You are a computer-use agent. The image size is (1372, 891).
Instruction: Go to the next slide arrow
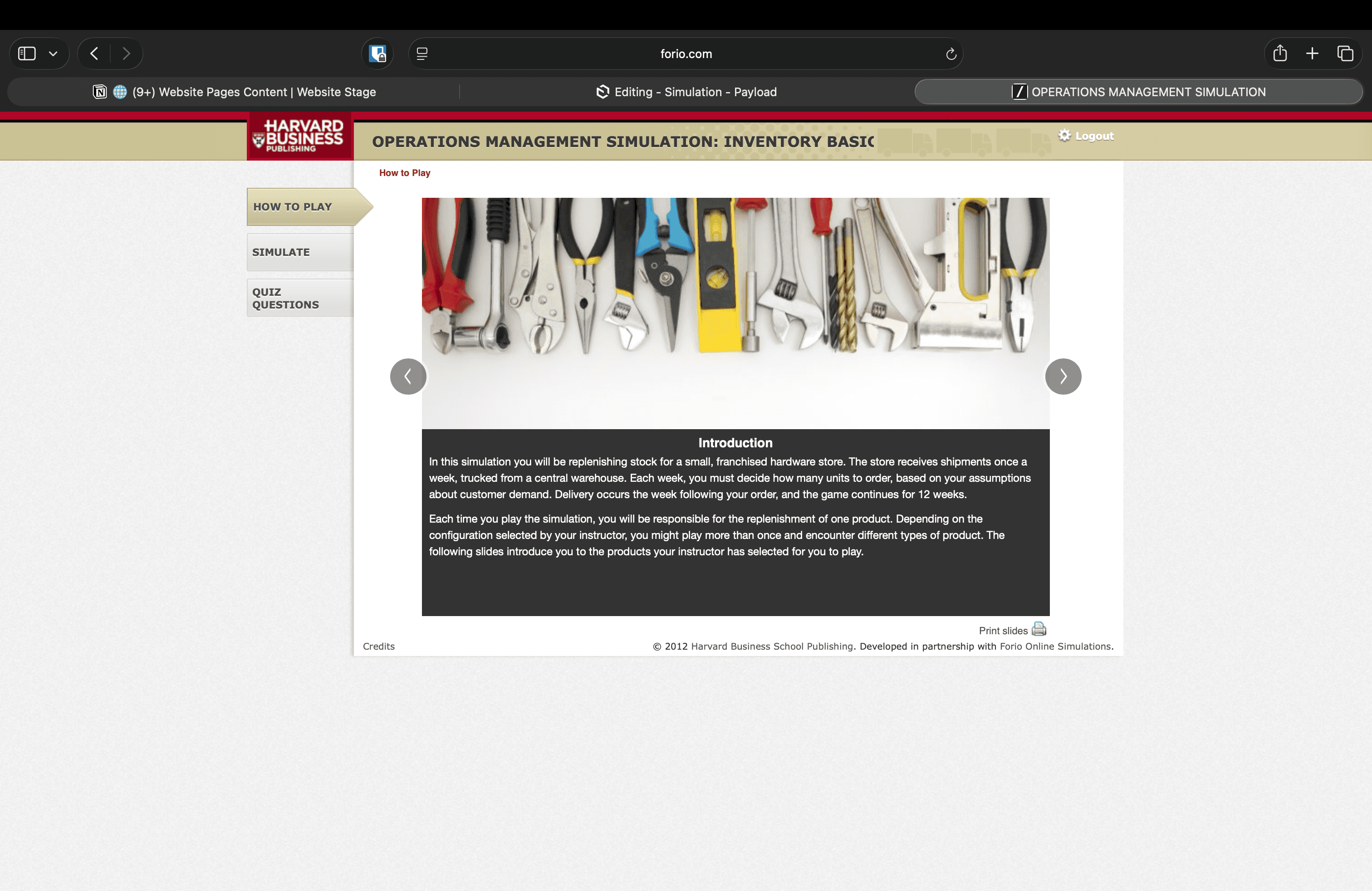1063,377
